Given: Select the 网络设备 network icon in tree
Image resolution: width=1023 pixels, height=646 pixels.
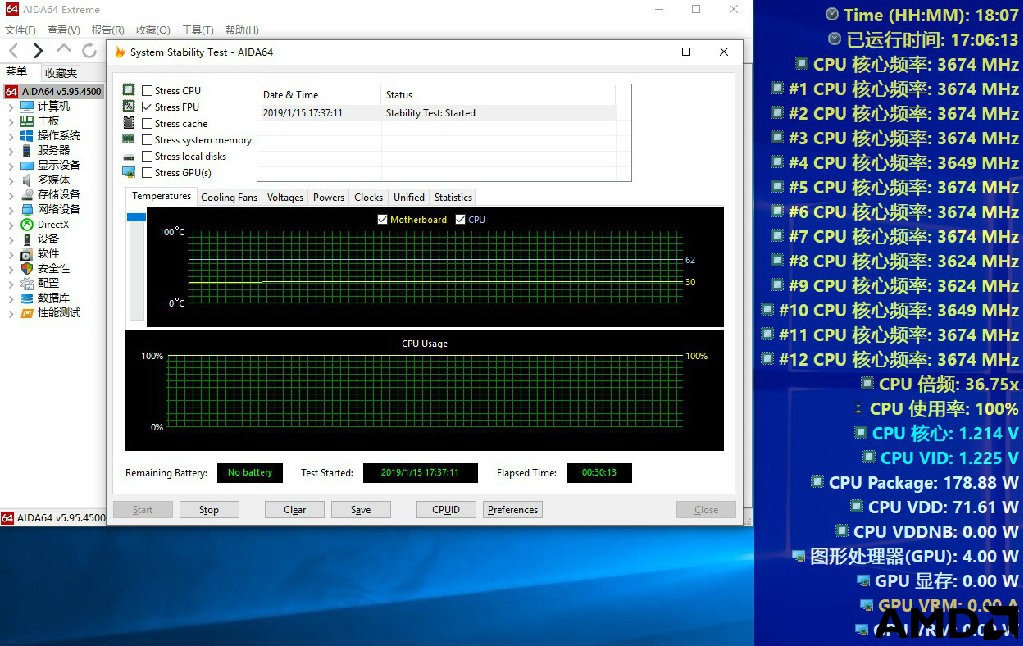Looking at the screenshot, I should (27, 209).
